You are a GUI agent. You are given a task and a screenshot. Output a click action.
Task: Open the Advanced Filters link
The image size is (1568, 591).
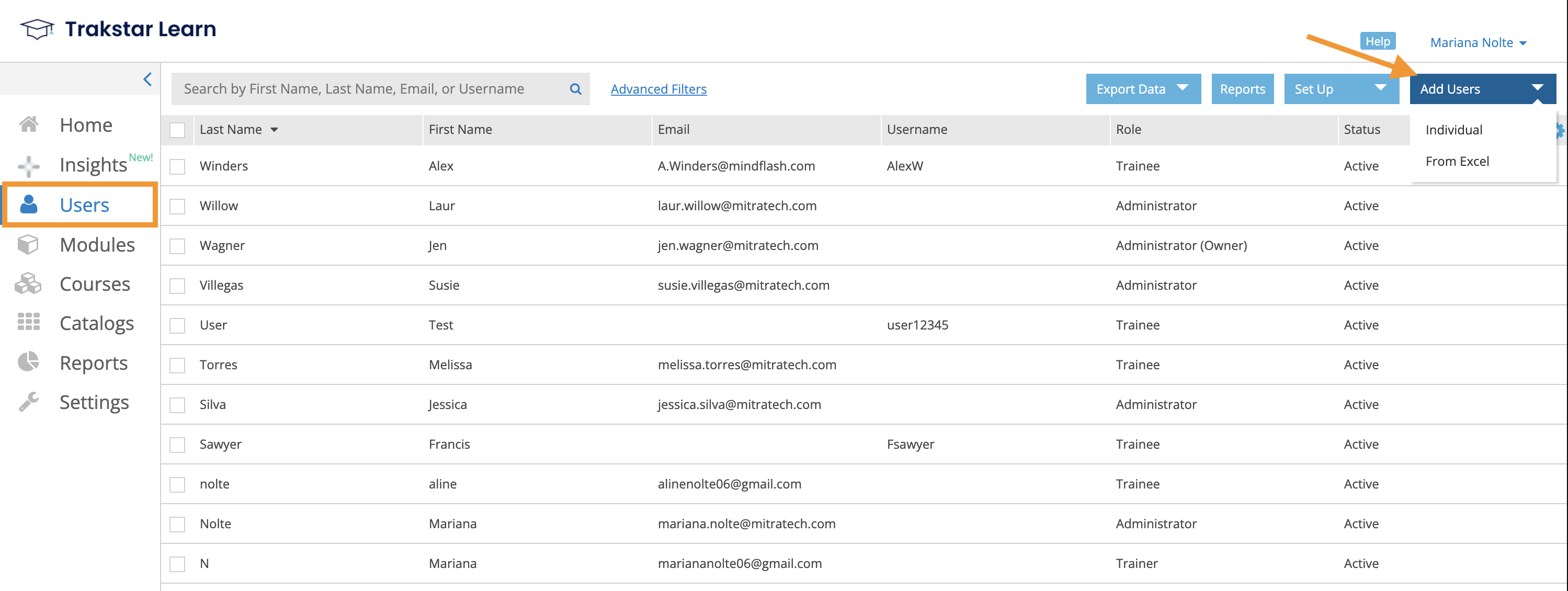coord(658,89)
